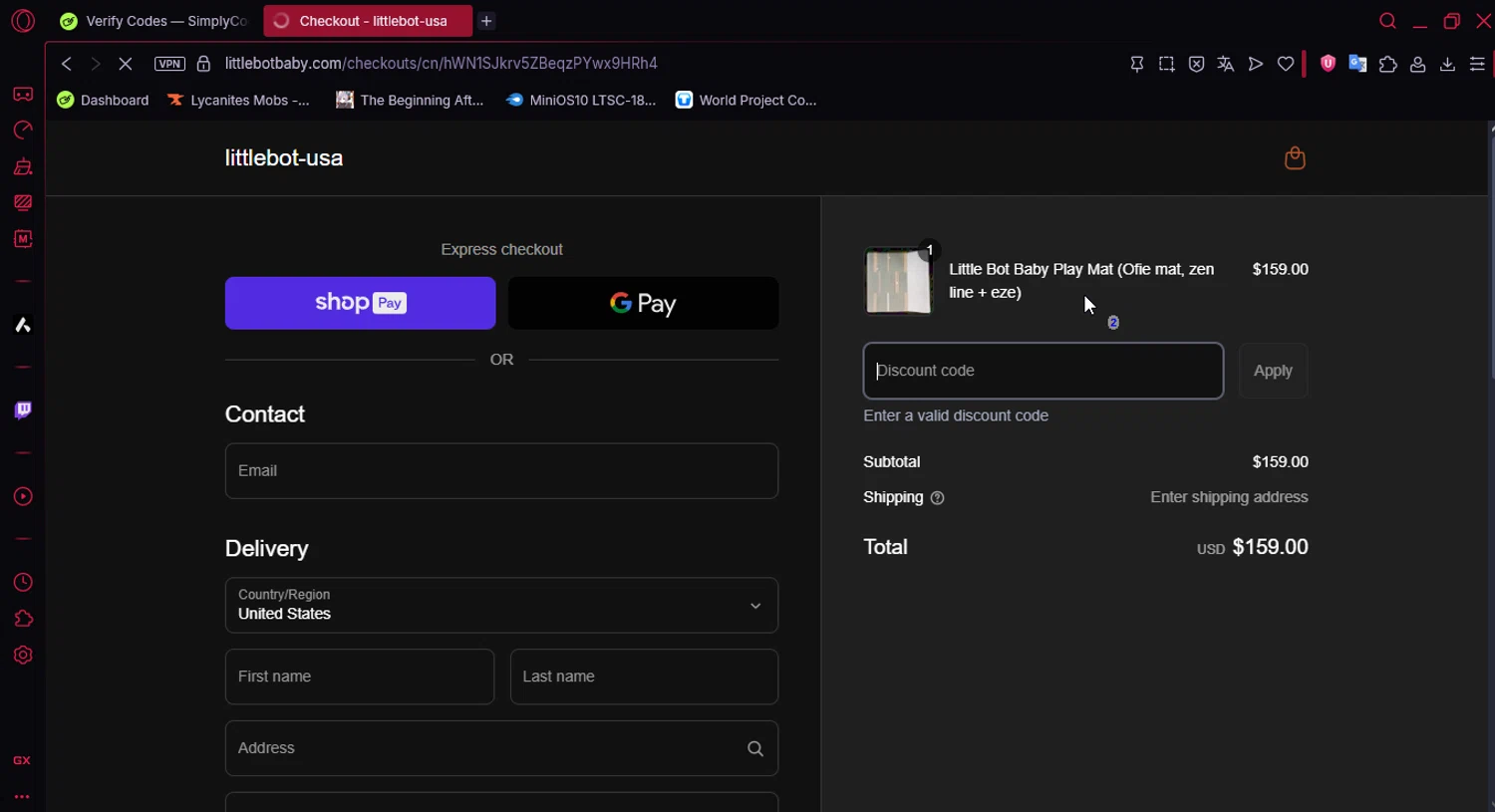The image size is (1495, 812).
Task: Open Settings gear in sidebar
Action: pos(23,656)
